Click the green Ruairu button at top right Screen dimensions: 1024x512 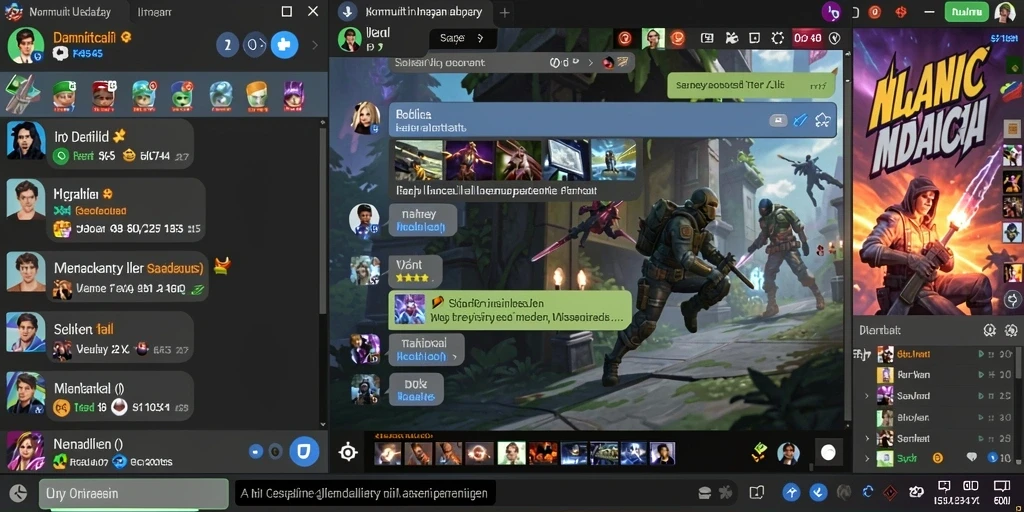(x=966, y=12)
